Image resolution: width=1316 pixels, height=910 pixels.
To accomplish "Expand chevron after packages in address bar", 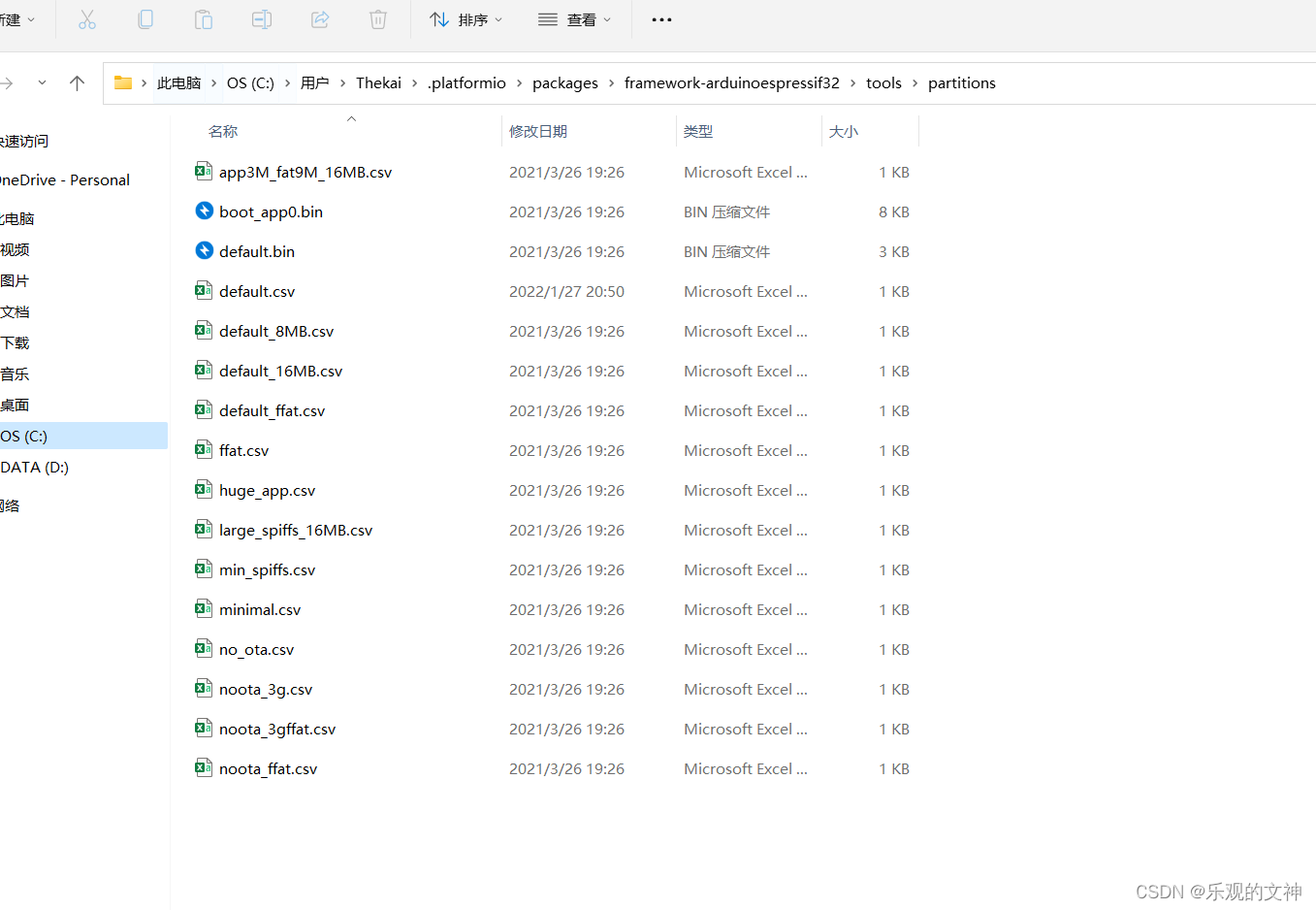I will pos(612,83).
